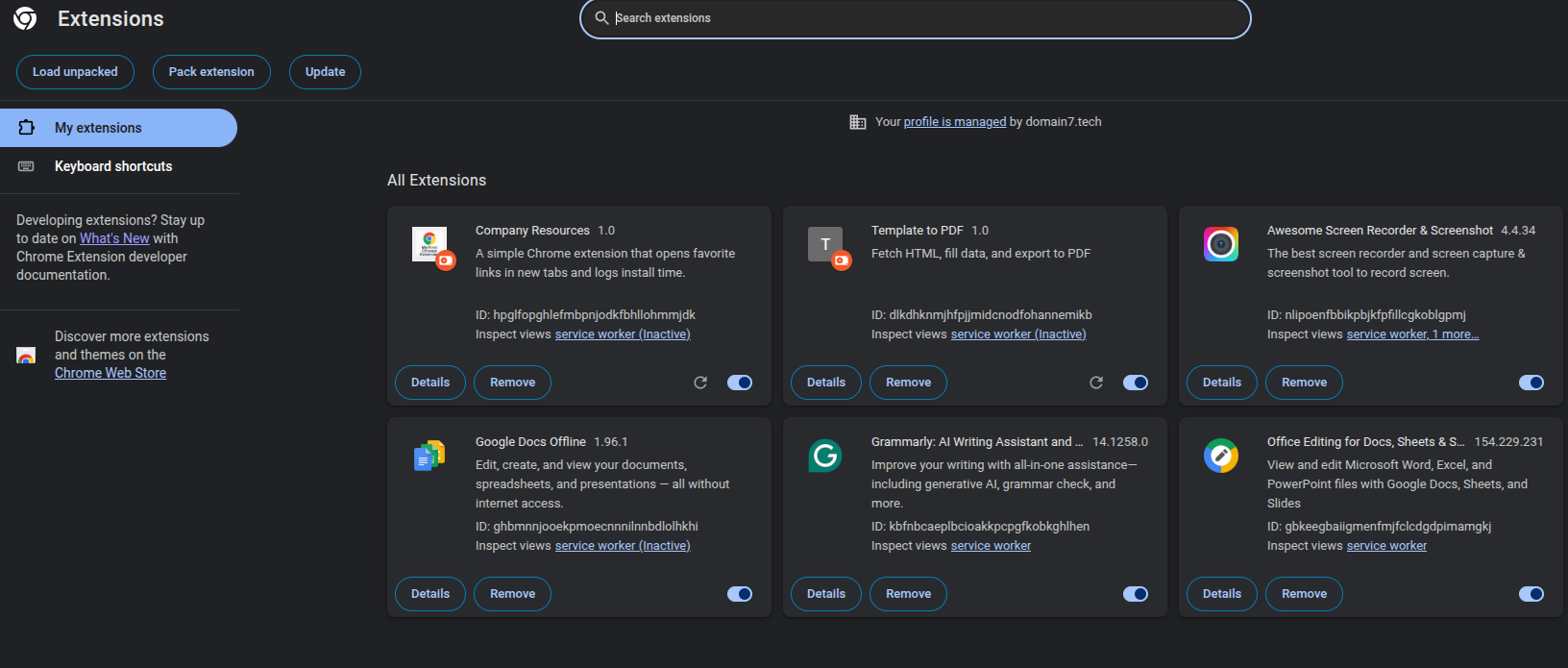
Task: Click the Load unpacked button
Action: pyautogui.click(x=75, y=72)
